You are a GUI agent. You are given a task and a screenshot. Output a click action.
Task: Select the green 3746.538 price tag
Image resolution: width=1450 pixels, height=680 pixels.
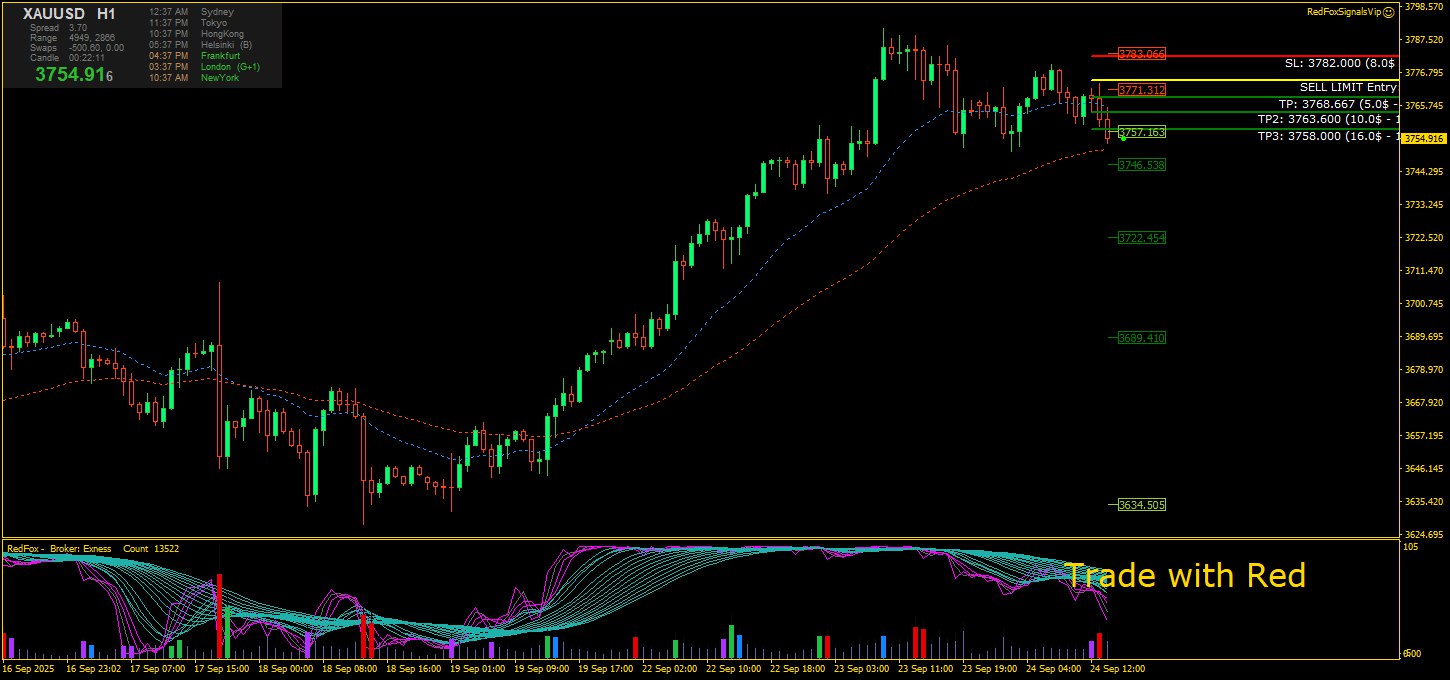pyautogui.click(x=1142, y=164)
